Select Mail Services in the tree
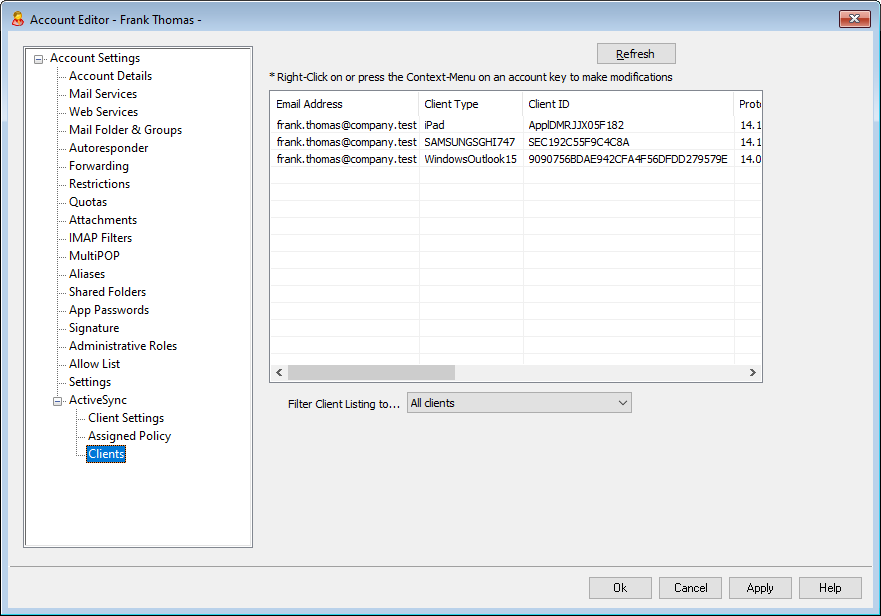This screenshot has width=881, height=616. 103,94
